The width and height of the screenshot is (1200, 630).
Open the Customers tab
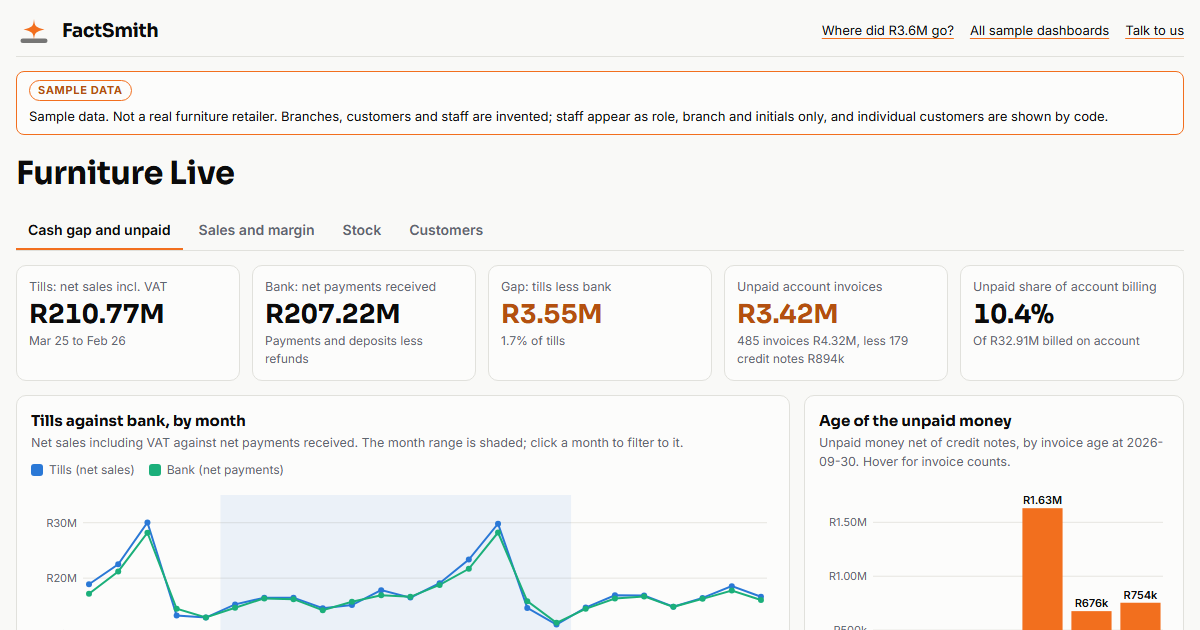446,230
